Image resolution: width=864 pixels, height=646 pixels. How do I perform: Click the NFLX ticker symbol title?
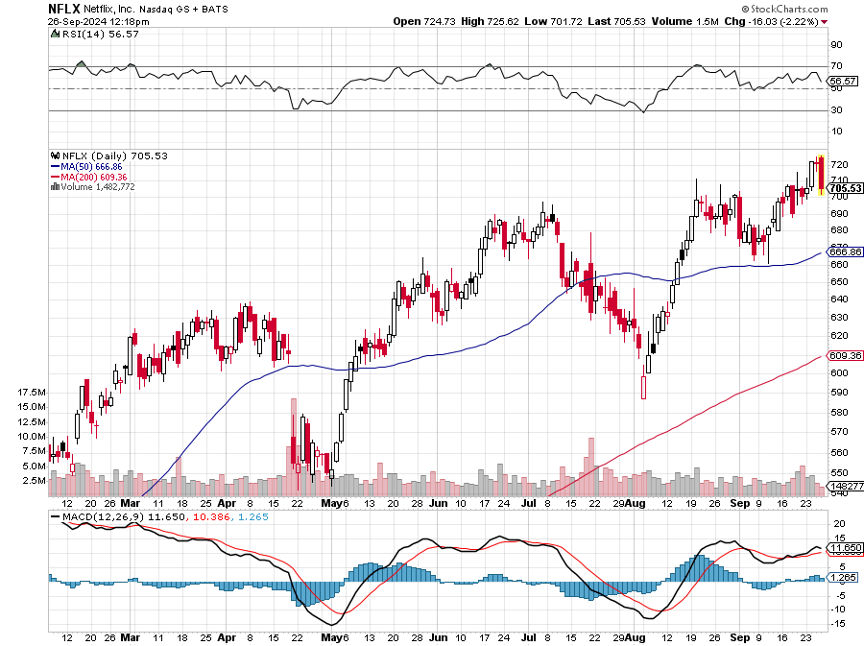66,7
